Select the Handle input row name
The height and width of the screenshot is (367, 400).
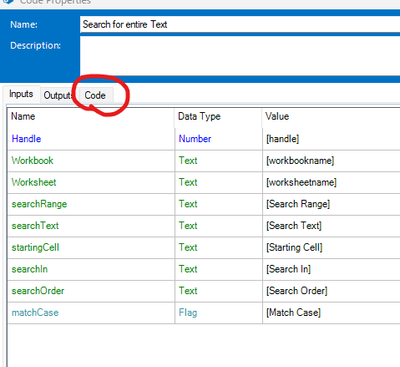(26, 139)
